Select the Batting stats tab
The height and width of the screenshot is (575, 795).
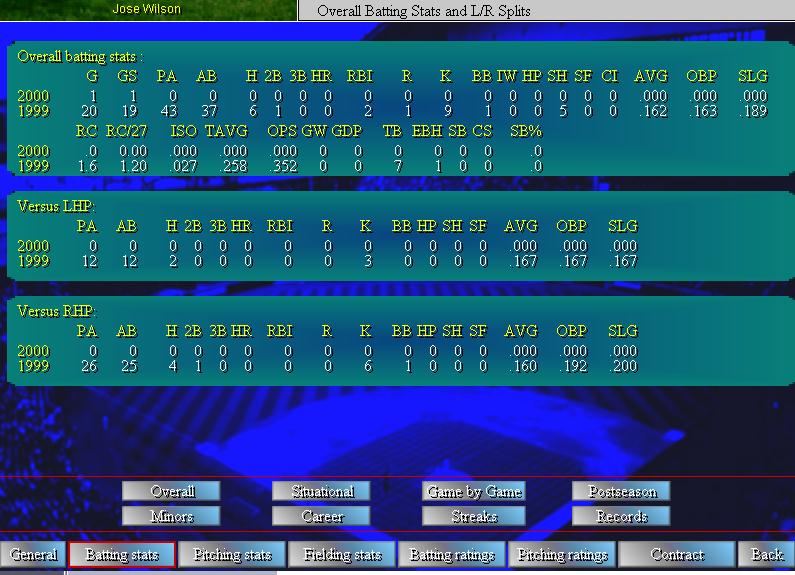click(122, 554)
